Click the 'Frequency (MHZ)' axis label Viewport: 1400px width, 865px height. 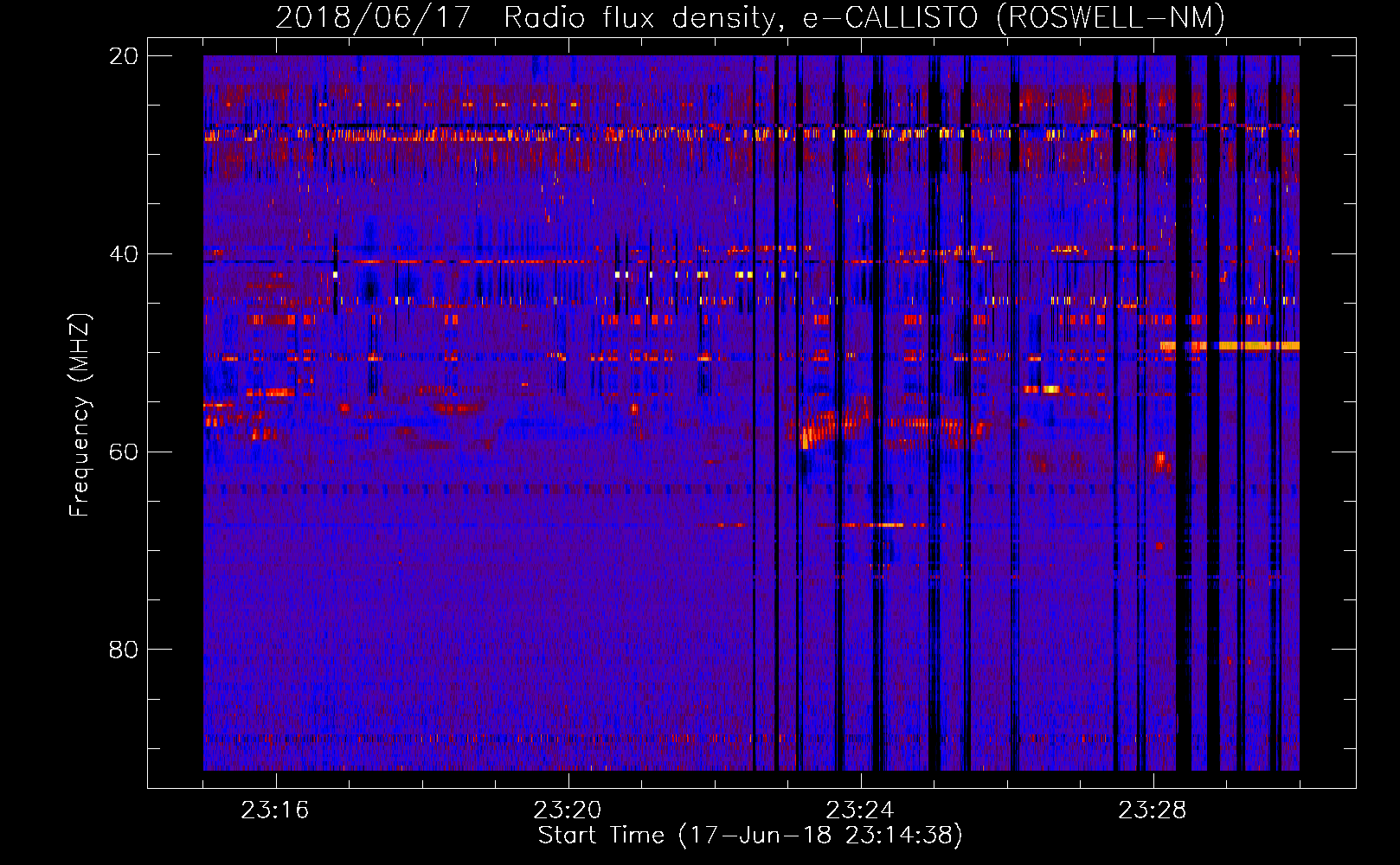79,415
